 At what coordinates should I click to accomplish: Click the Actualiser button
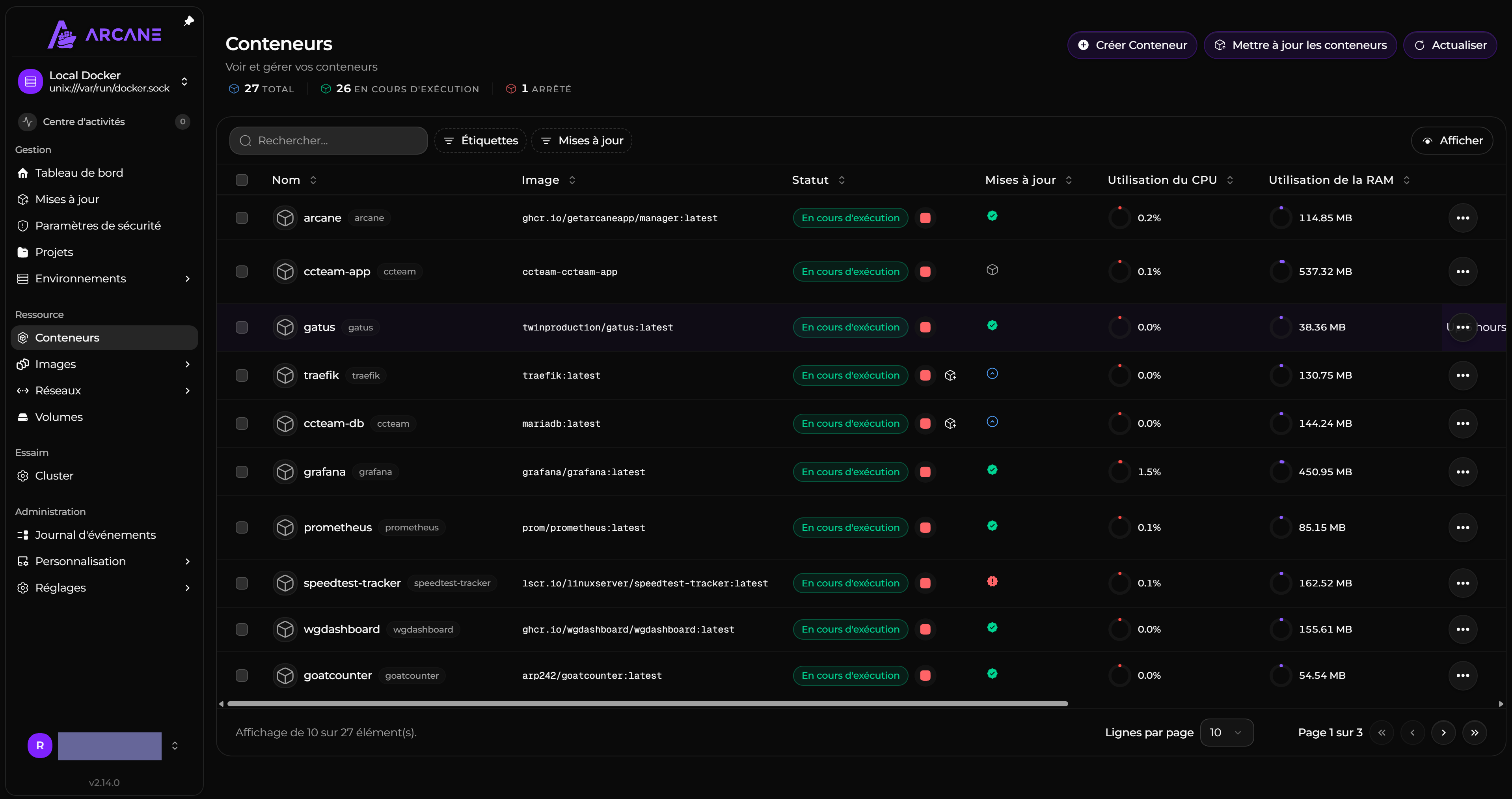pyautogui.click(x=1450, y=45)
